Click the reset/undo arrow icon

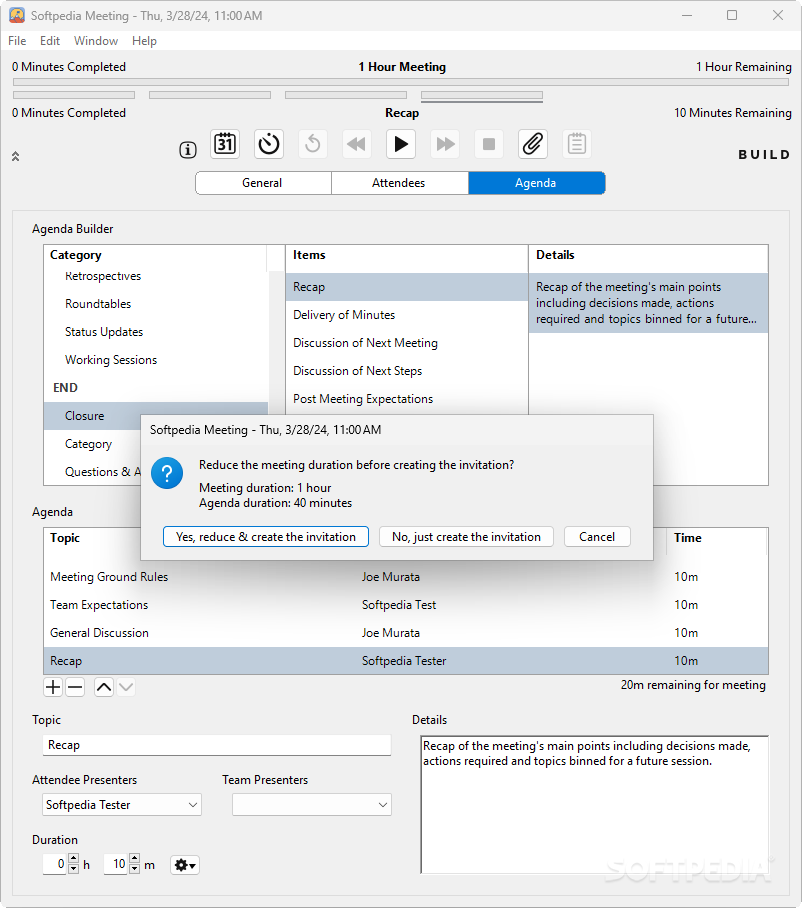[x=313, y=144]
